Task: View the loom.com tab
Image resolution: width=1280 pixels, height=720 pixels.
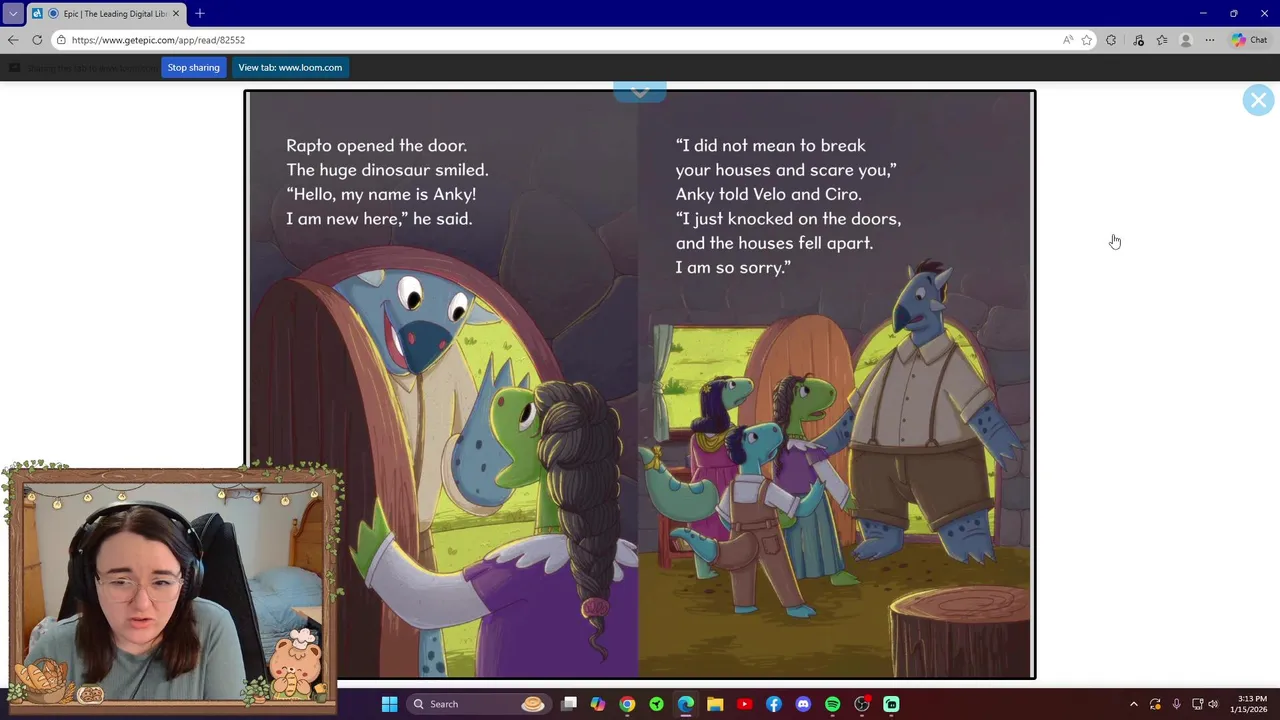Action: (290, 68)
